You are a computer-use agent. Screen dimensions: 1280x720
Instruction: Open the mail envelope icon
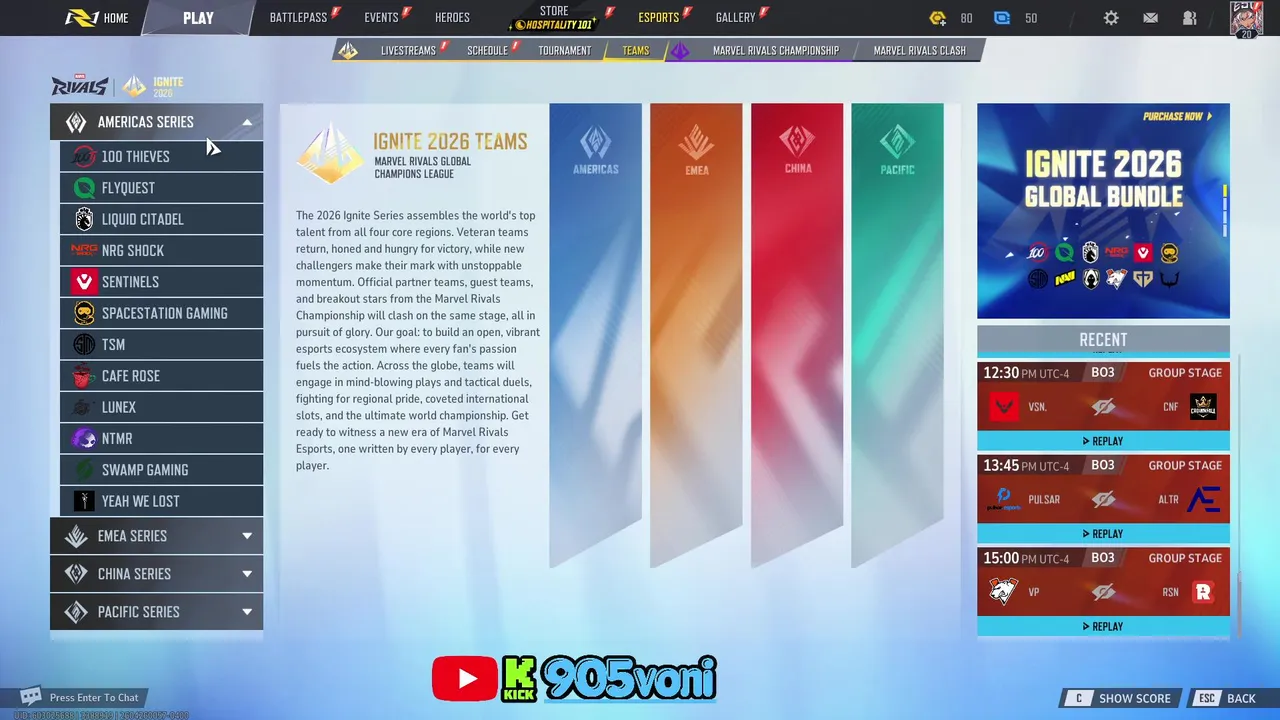1150,18
